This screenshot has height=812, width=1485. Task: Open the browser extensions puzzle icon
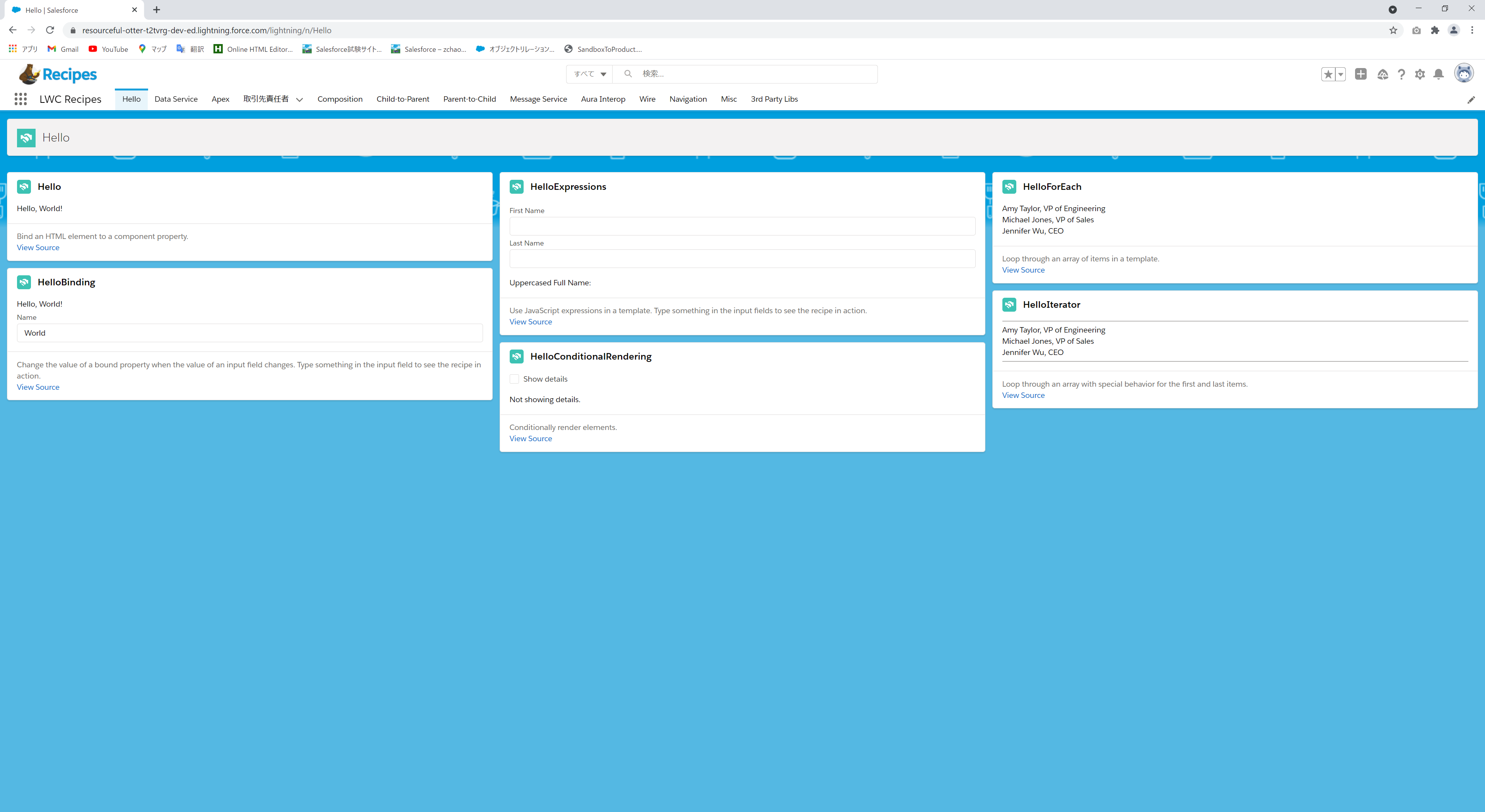(x=1435, y=31)
